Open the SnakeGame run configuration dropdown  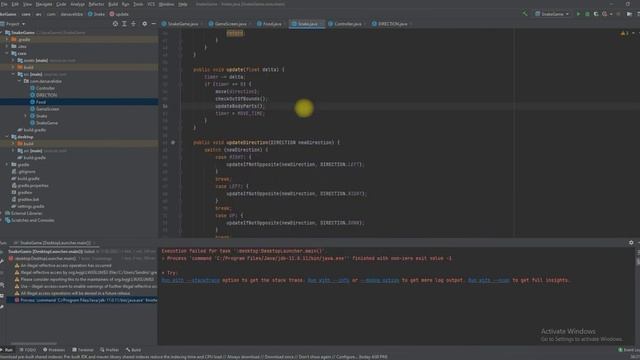coord(552,14)
